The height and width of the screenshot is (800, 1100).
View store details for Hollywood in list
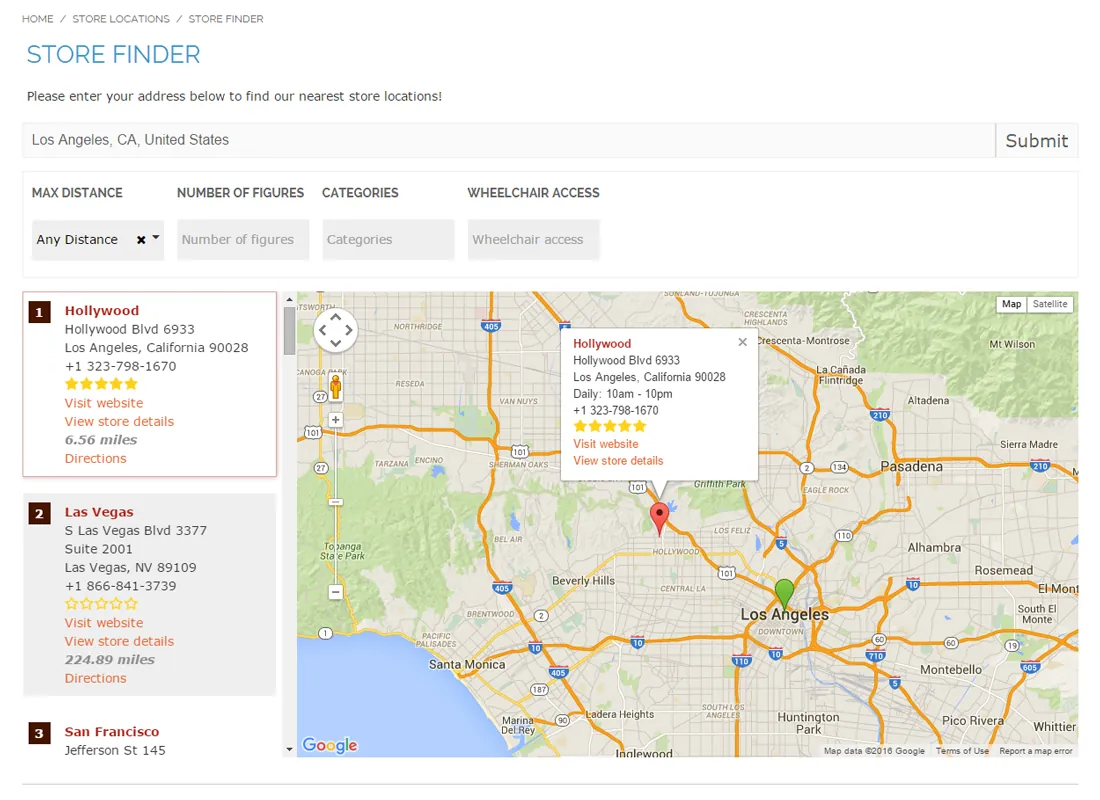pos(119,421)
